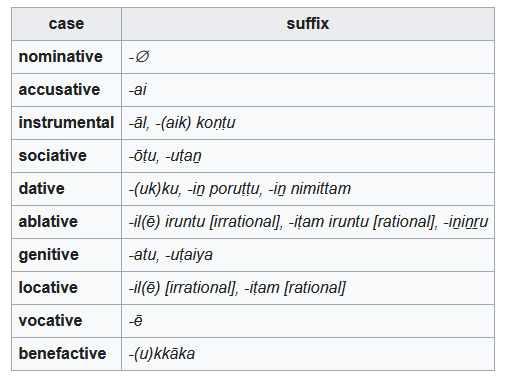Click the dative suffix containing nimittam
This screenshot has width=510, height=388.
(310, 189)
